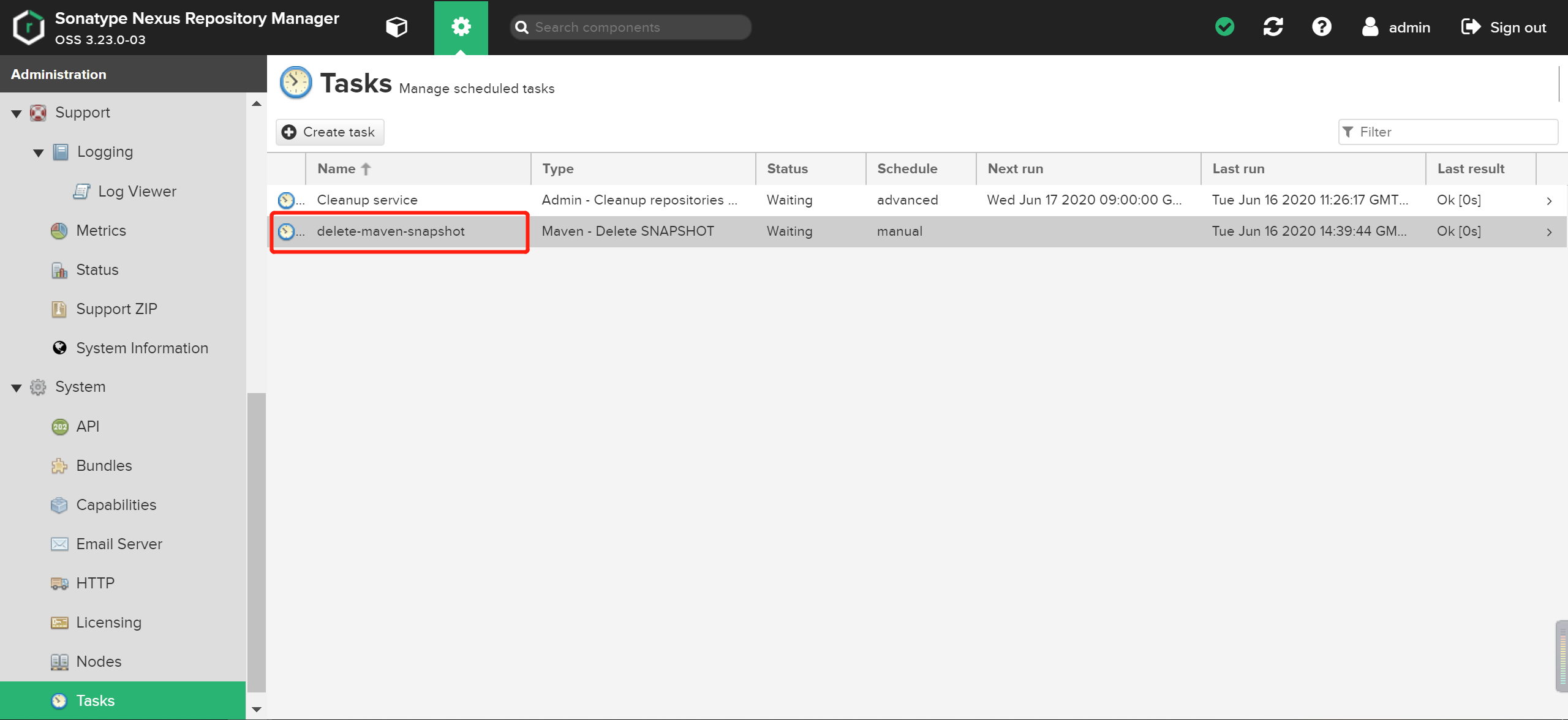The height and width of the screenshot is (720, 1568).
Task: Sort tasks by the Name column
Action: coord(337,169)
